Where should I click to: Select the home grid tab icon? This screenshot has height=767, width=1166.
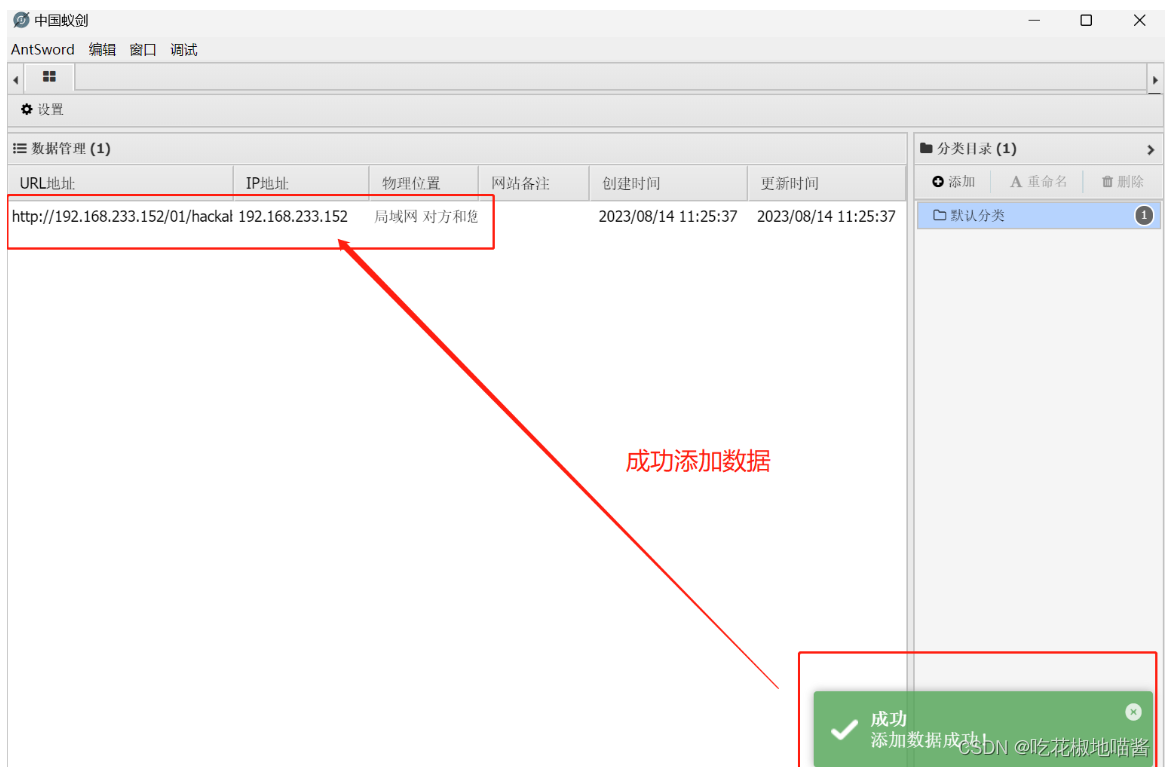click(x=49, y=77)
